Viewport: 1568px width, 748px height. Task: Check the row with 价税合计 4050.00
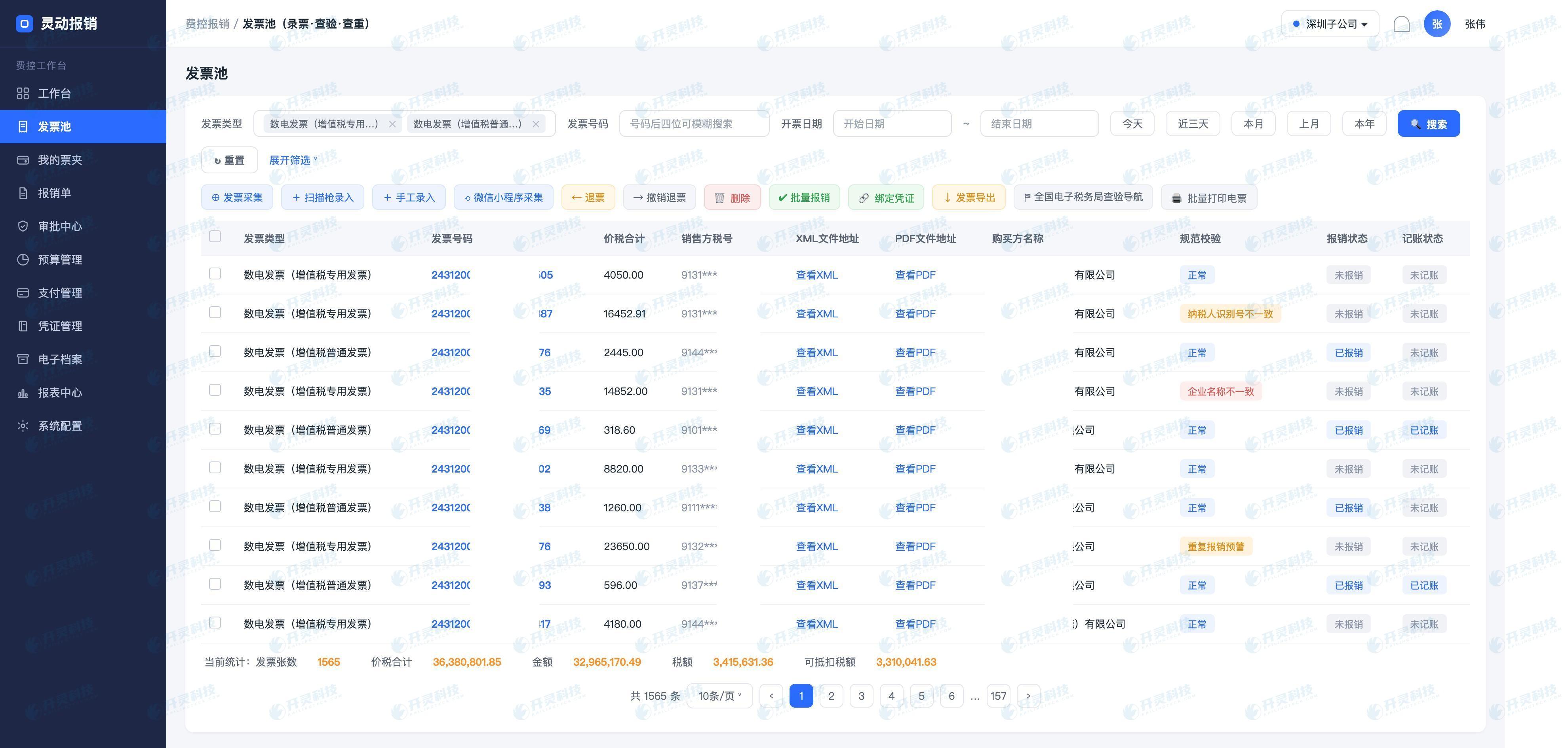[215, 273]
